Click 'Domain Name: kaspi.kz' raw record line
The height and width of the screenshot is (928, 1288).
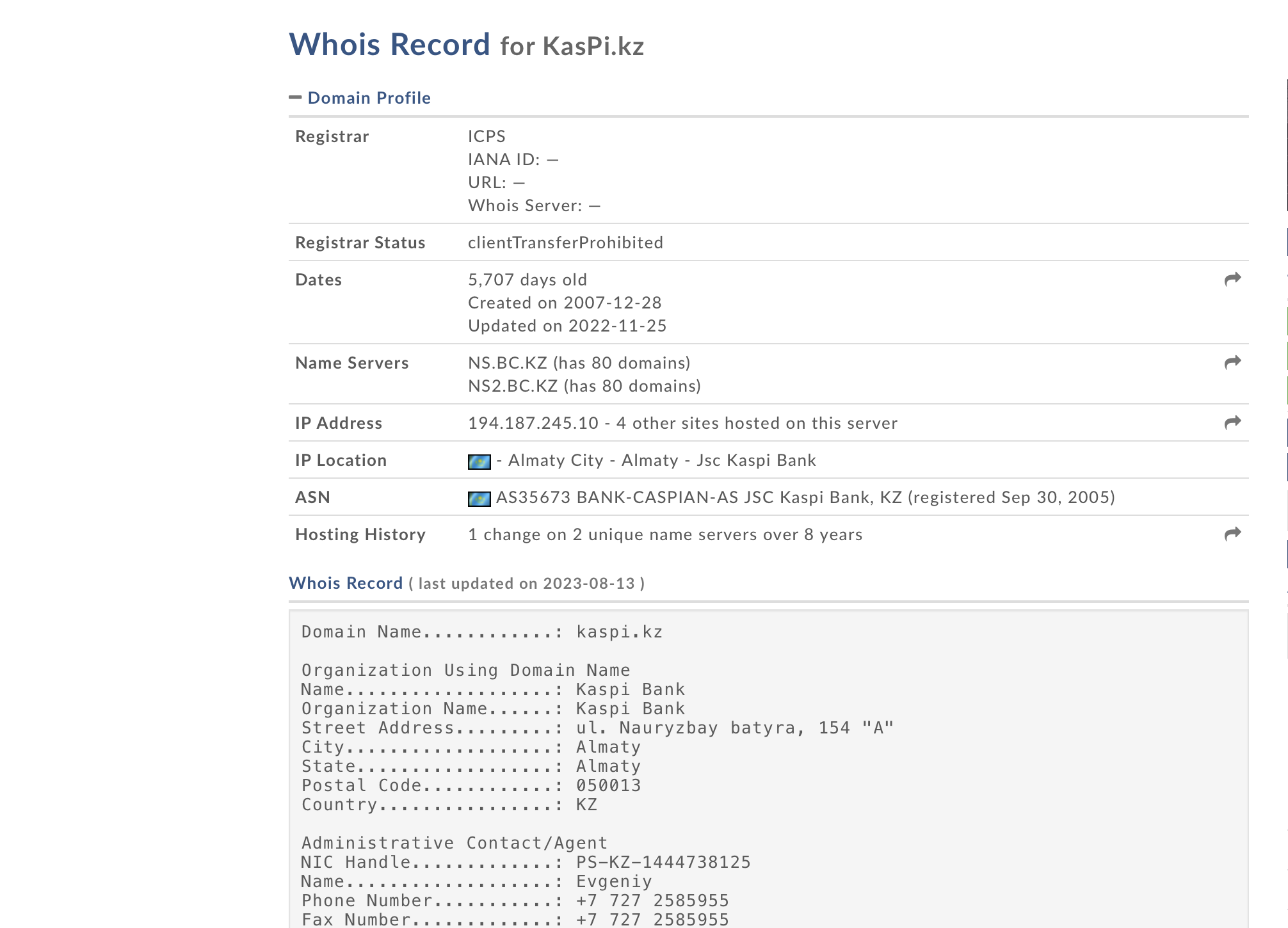click(x=482, y=632)
